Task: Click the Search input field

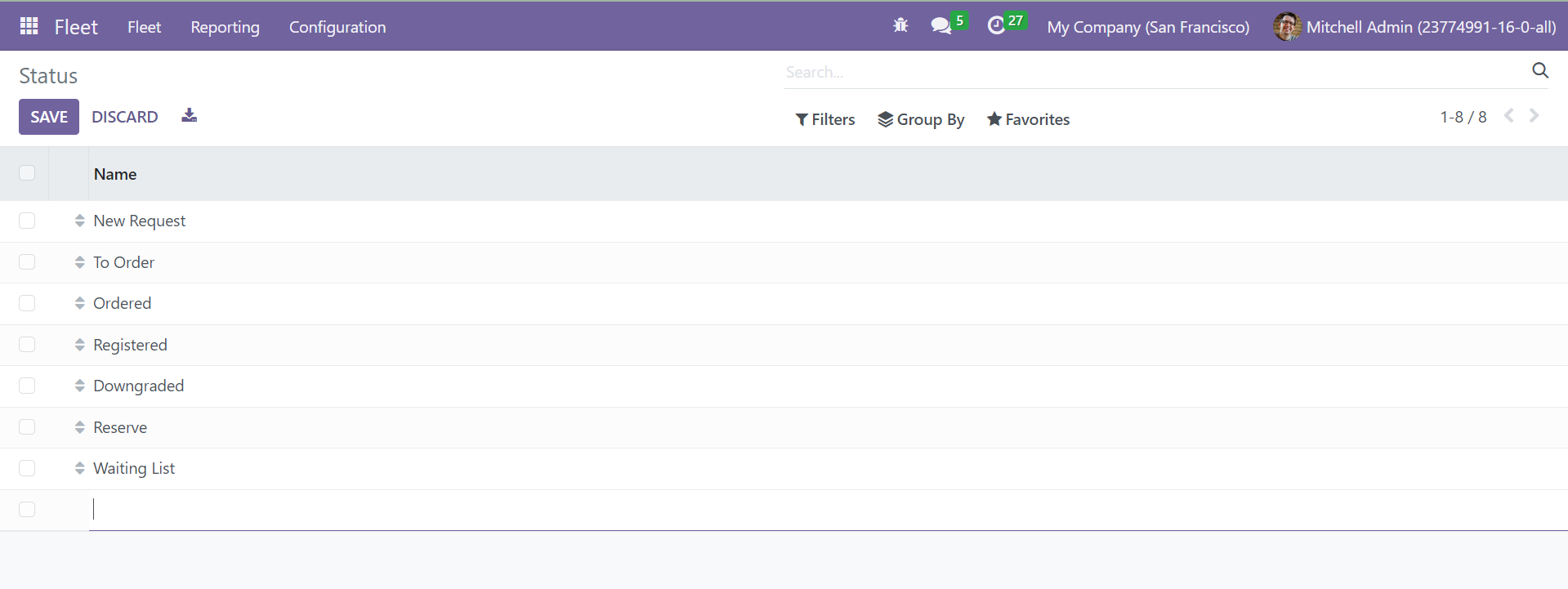Action: point(1155,72)
